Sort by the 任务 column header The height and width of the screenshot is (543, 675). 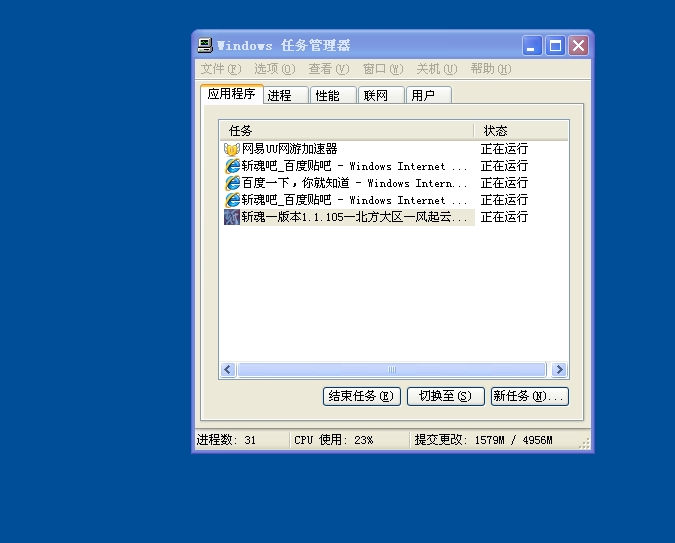347,130
